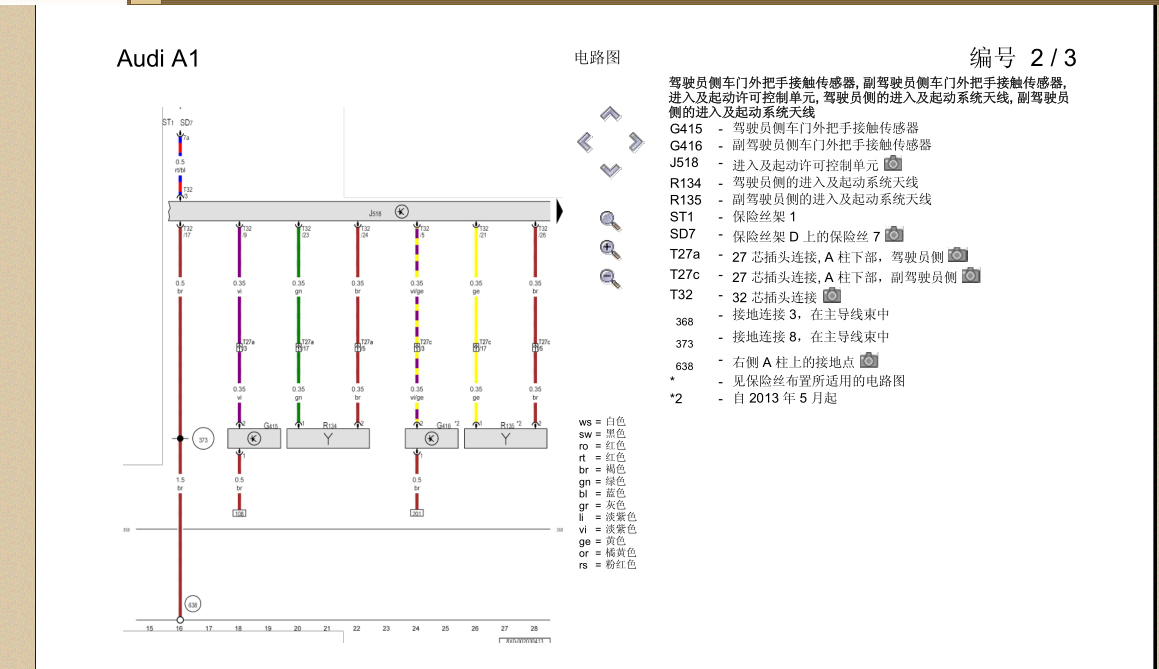Open the T32 connector camera icon
This screenshot has height=669, width=1159.
832,295
